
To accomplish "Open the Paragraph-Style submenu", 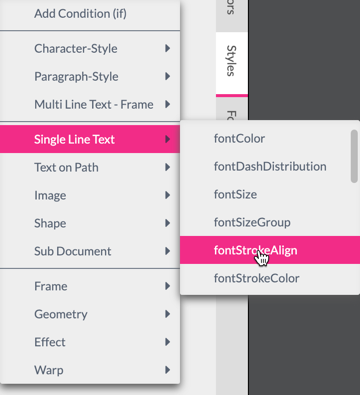I will [90, 76].
